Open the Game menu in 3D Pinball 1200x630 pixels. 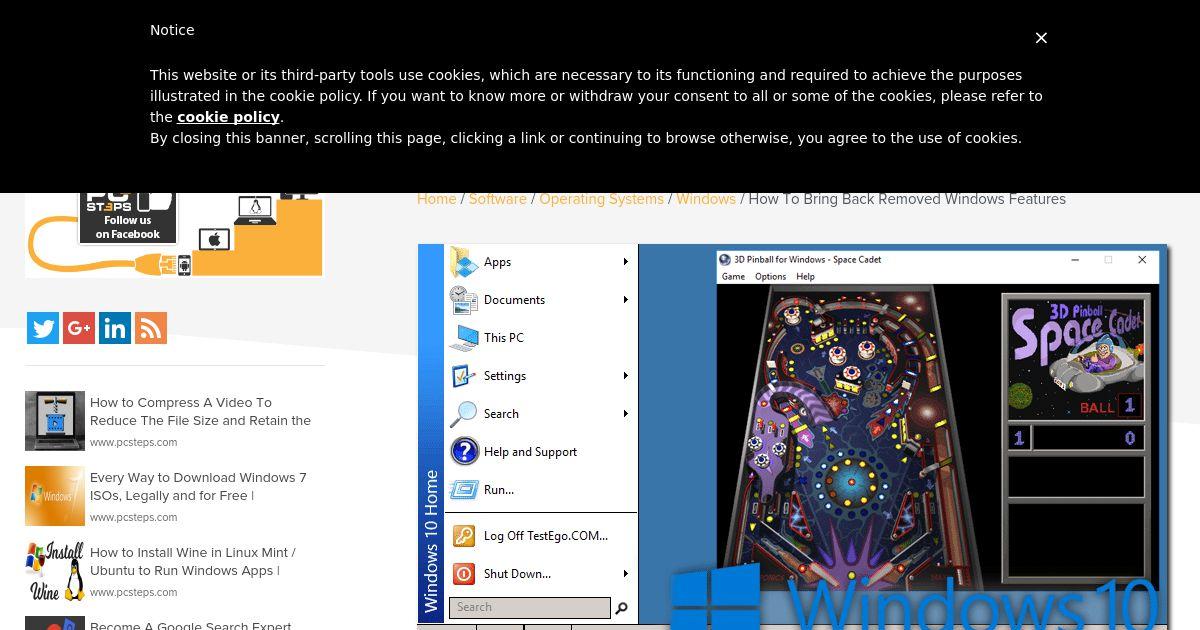pos(734,277)
